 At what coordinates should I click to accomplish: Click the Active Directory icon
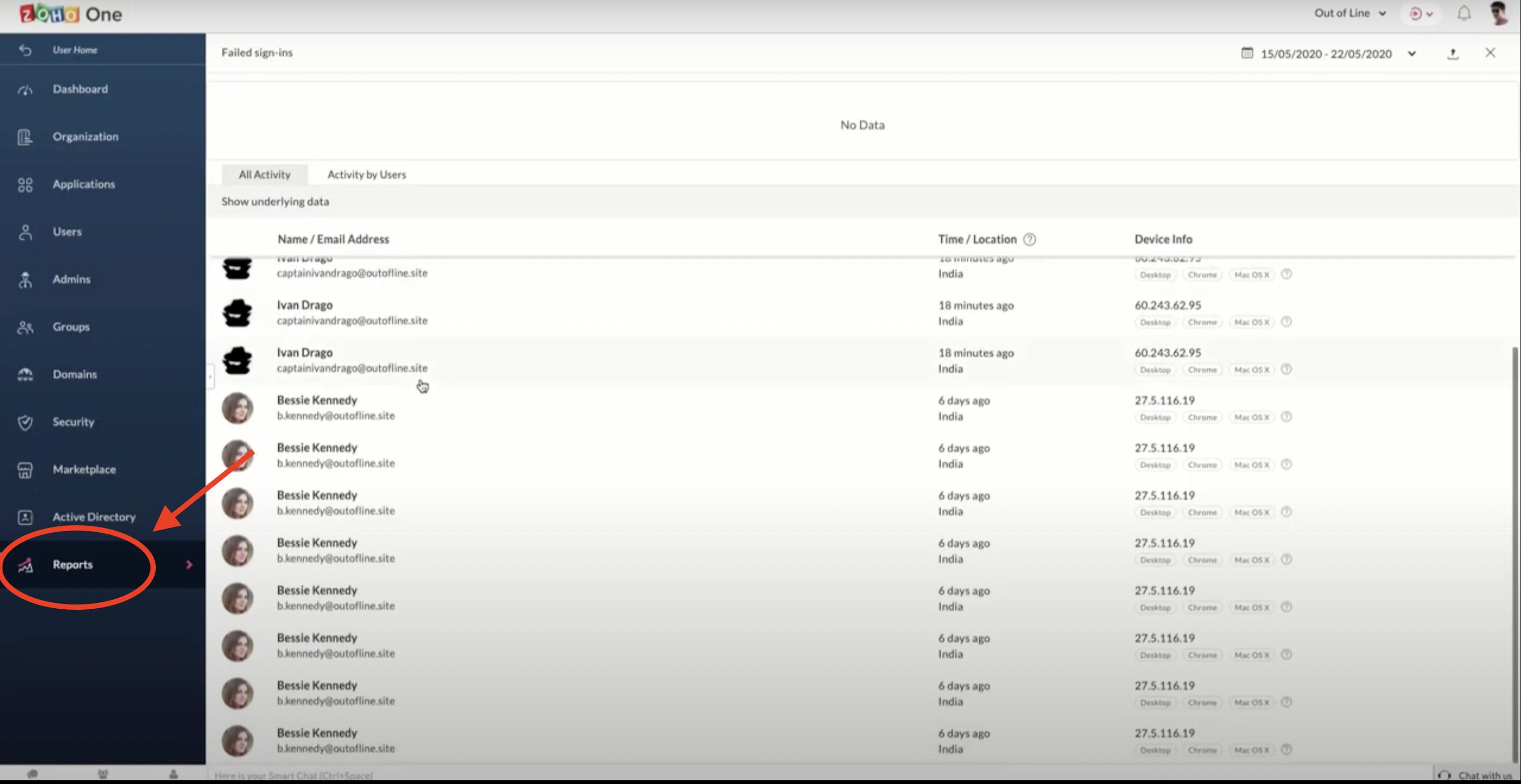click(x=25, y=518)
